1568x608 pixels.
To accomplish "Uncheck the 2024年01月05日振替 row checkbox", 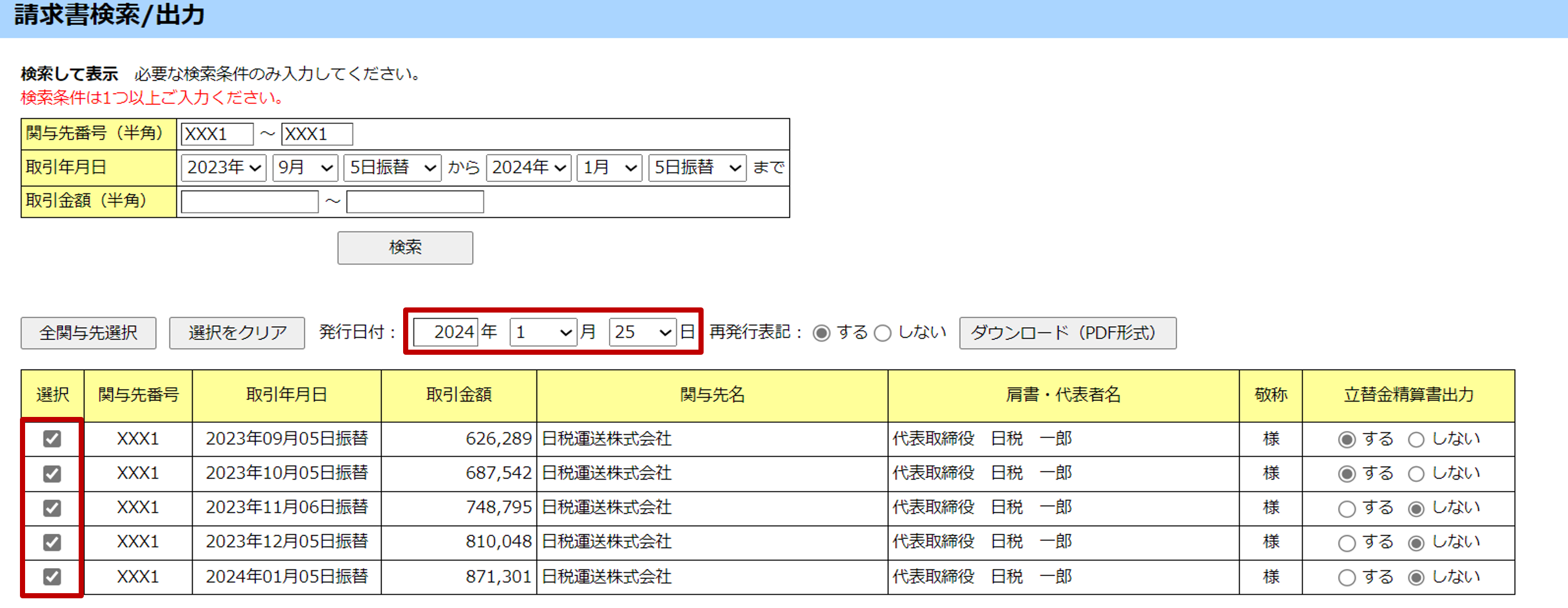I will (x=52, y=577).
